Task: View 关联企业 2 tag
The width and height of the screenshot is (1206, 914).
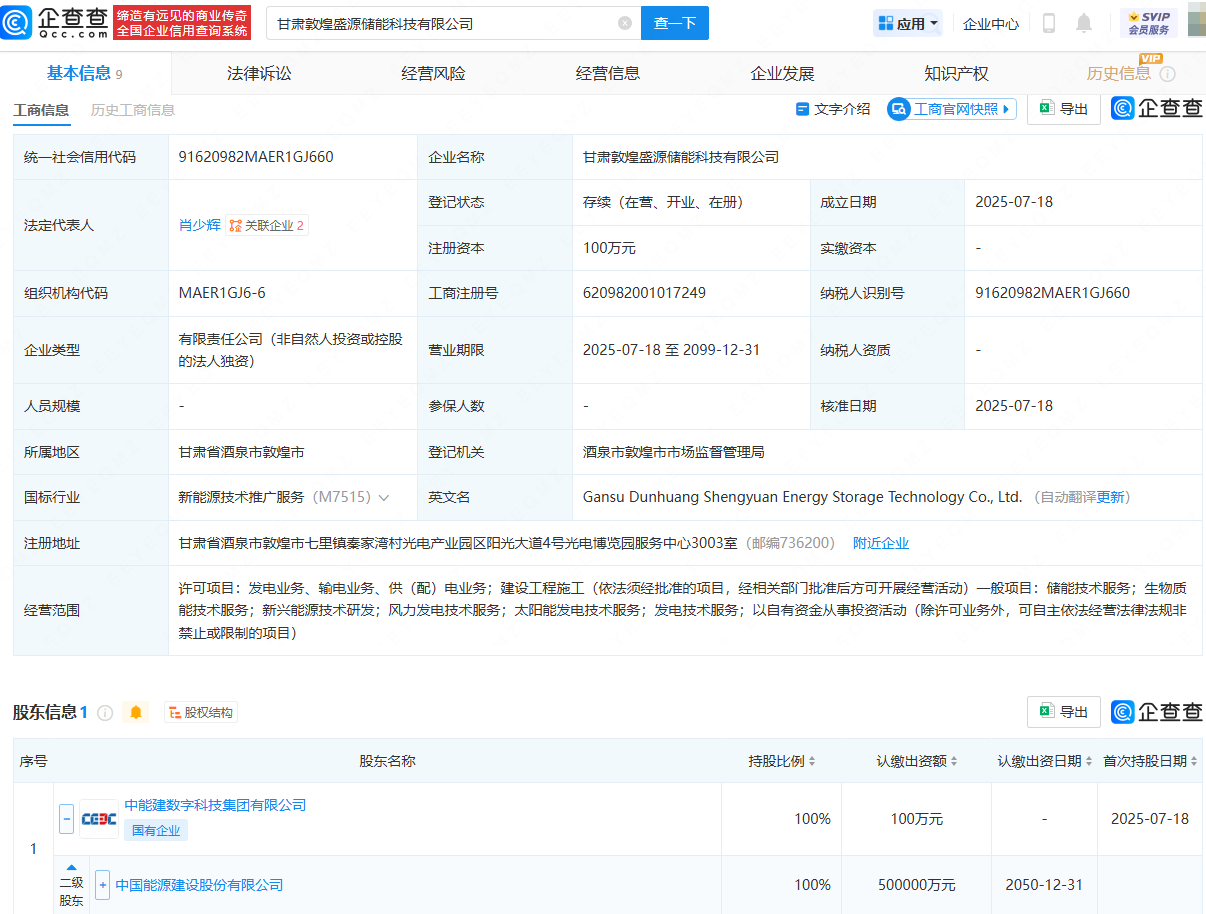Action: click(267, 225)
